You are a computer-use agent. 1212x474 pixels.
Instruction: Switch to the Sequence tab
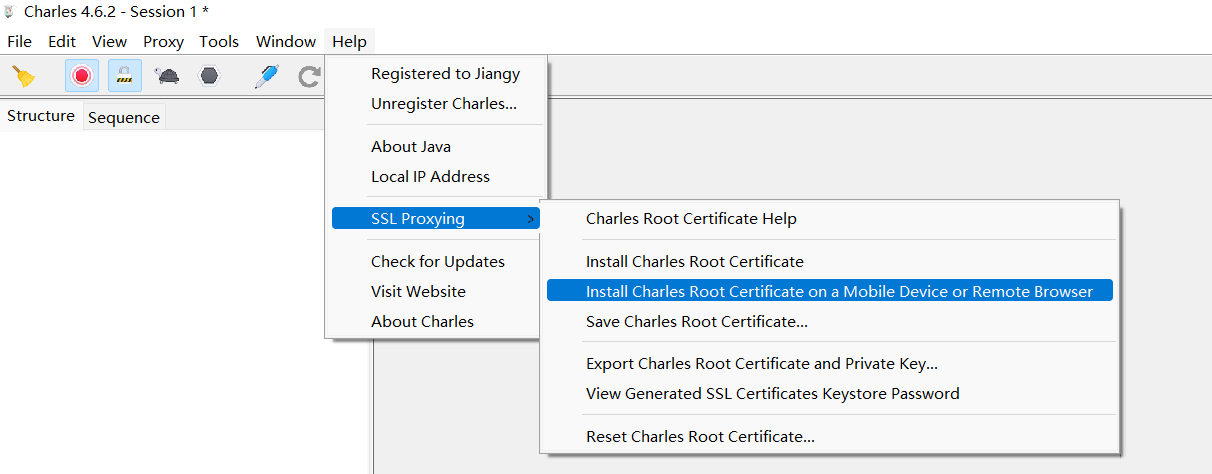(x=124, y=117)
